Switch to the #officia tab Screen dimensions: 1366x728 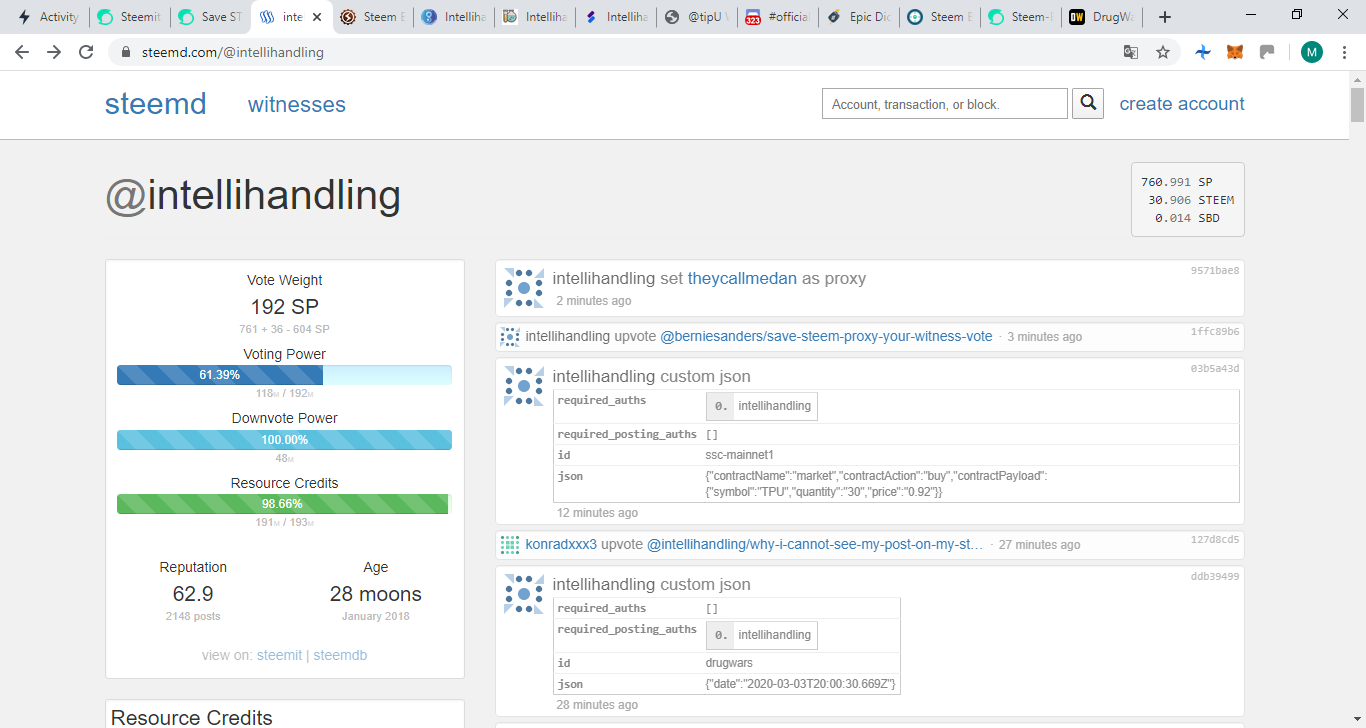779,17
